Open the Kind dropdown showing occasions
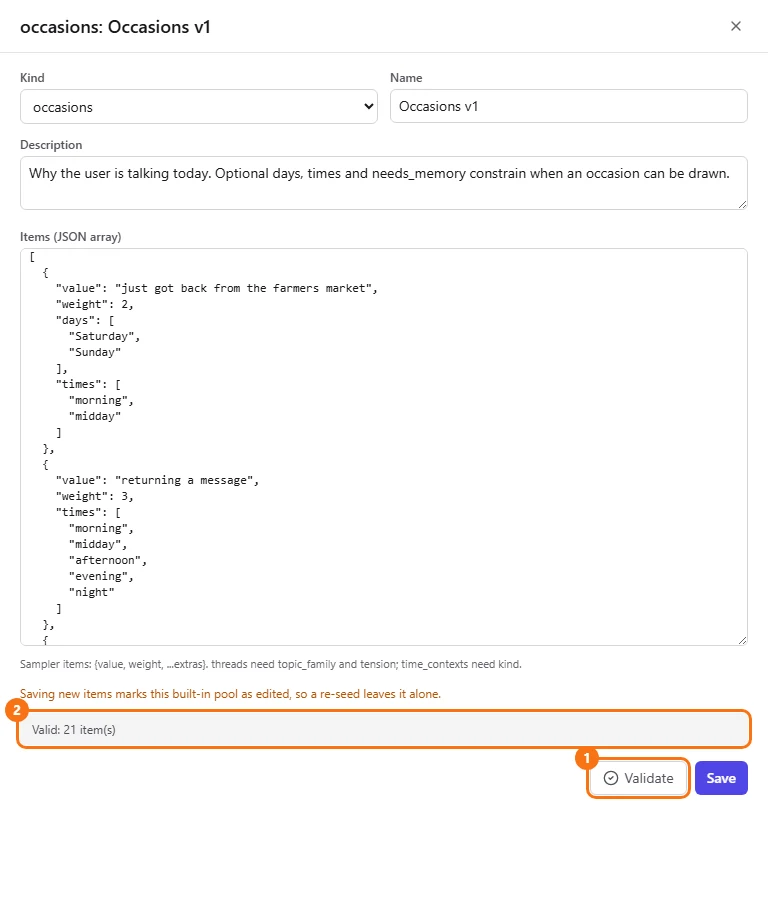 point(199,107)
